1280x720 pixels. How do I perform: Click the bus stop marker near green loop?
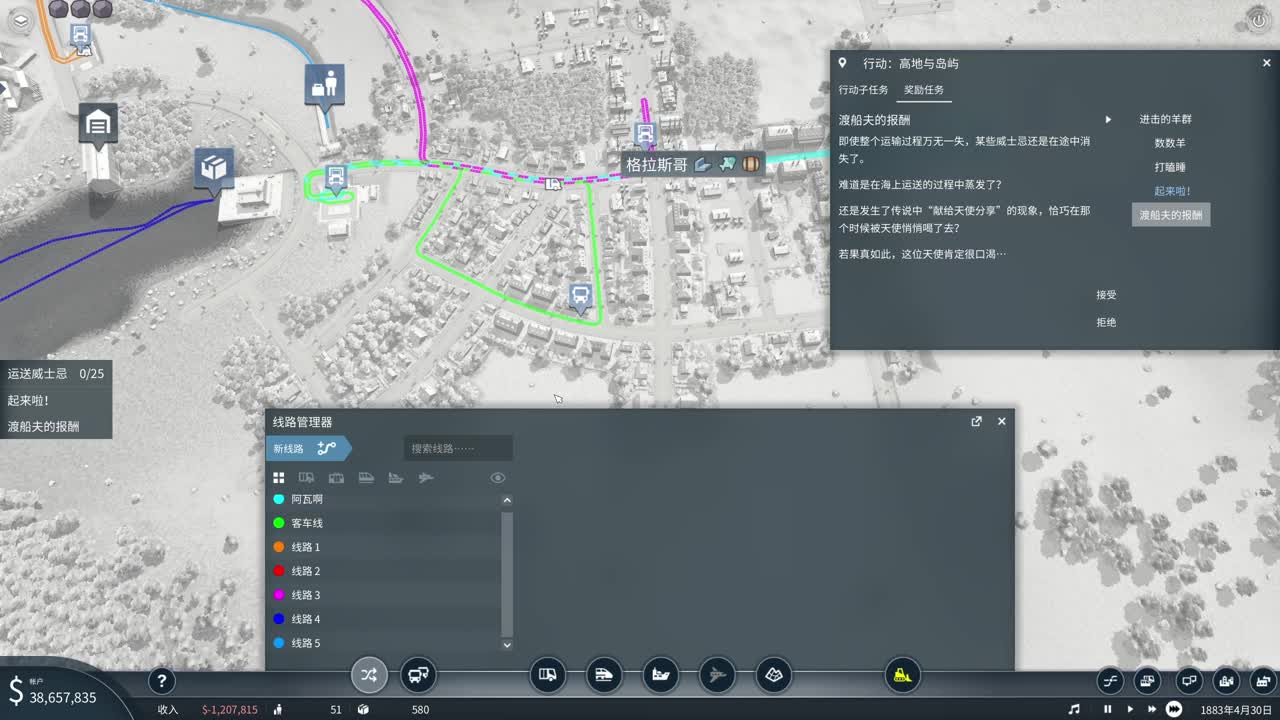click(x=579, y=296)
